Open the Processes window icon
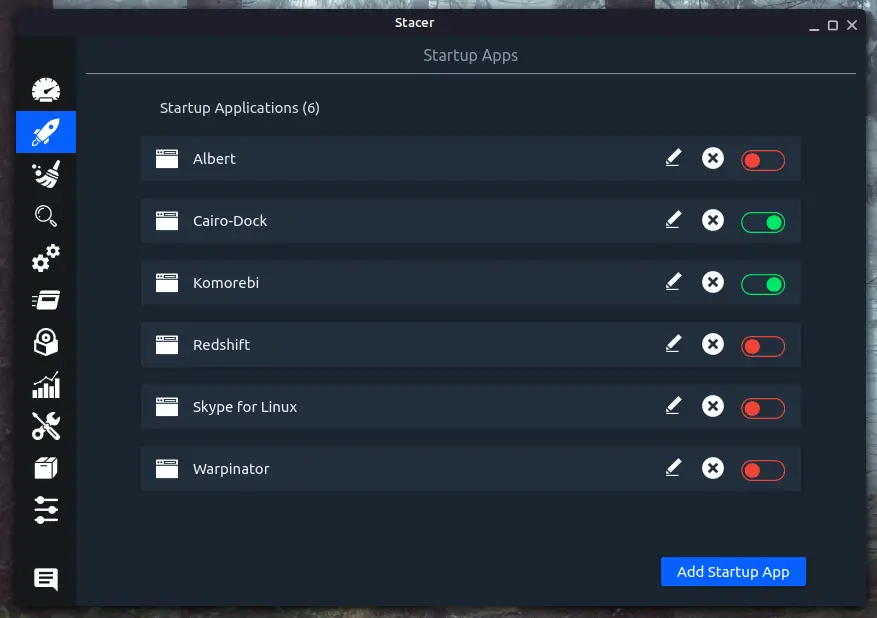877x618 pixels. (46, 300)
